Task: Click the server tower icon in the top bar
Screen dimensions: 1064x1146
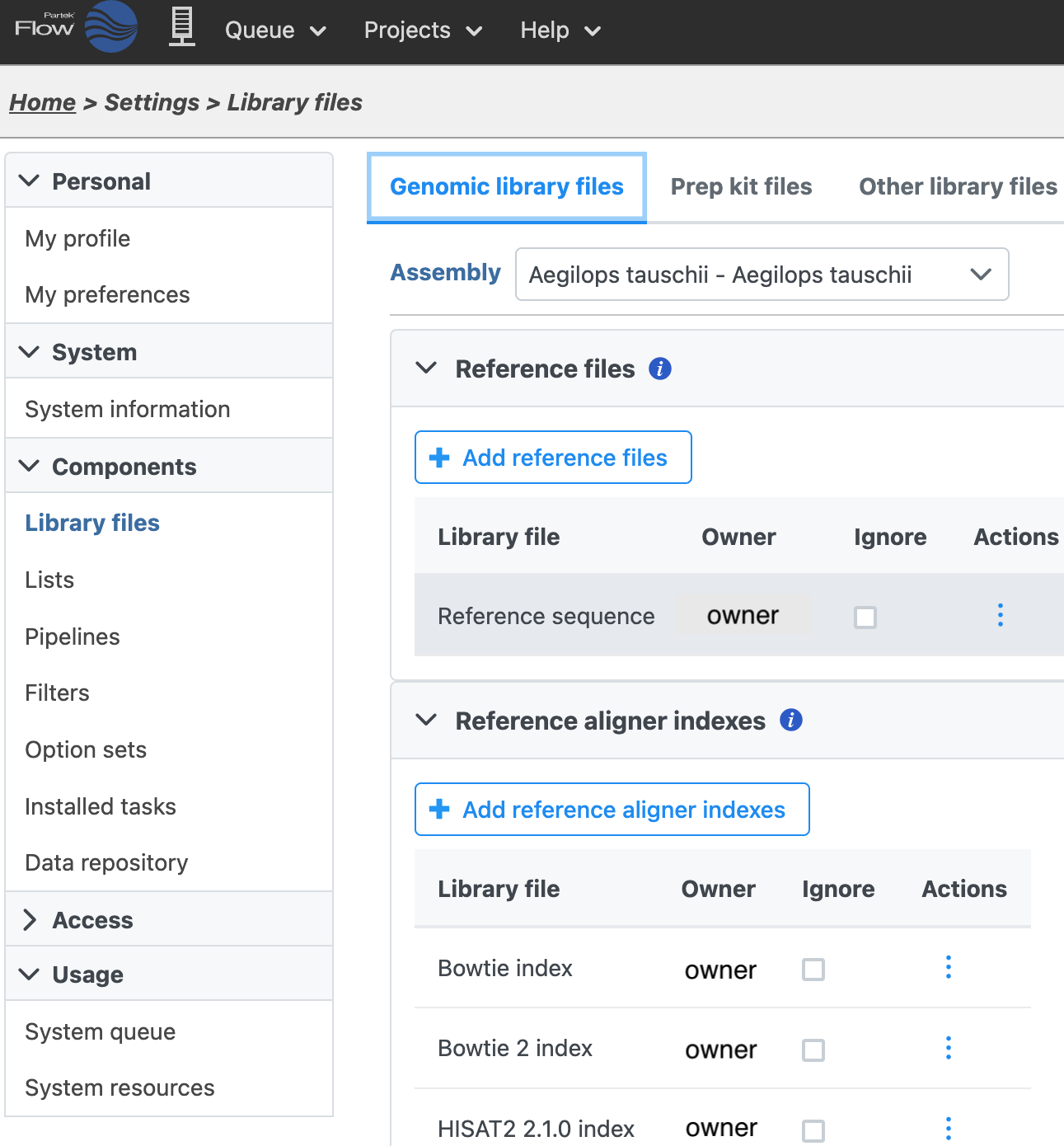Action: [x=182, y=27]
